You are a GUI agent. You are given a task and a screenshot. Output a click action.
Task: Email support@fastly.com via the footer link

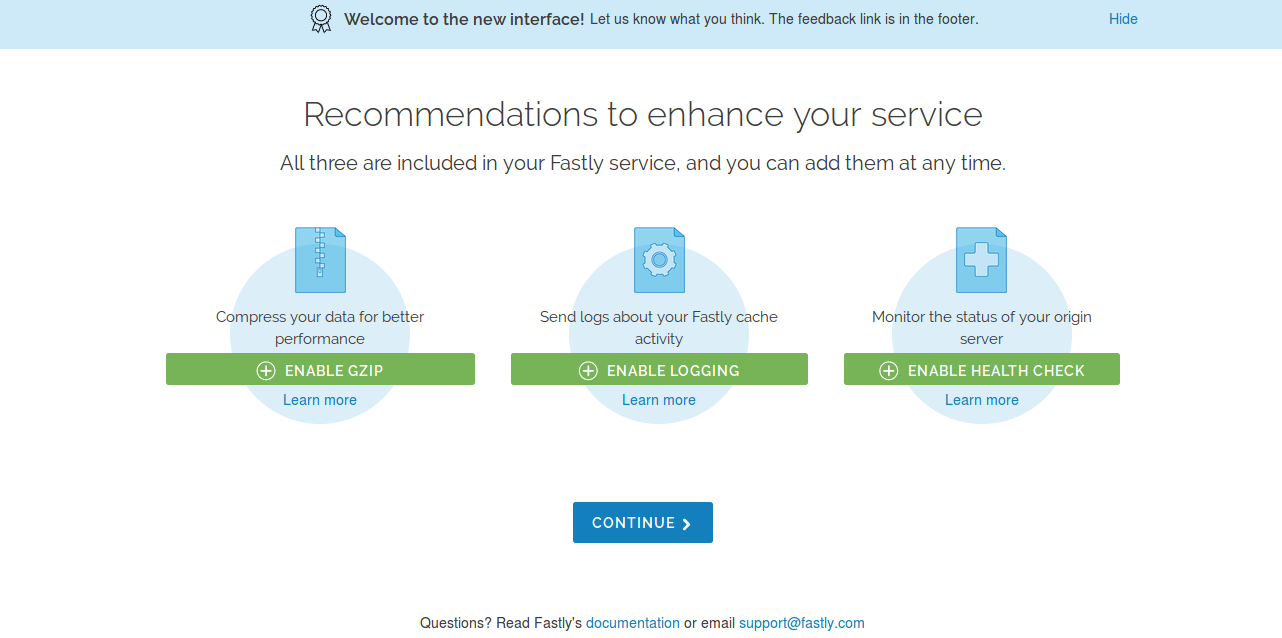802,623
